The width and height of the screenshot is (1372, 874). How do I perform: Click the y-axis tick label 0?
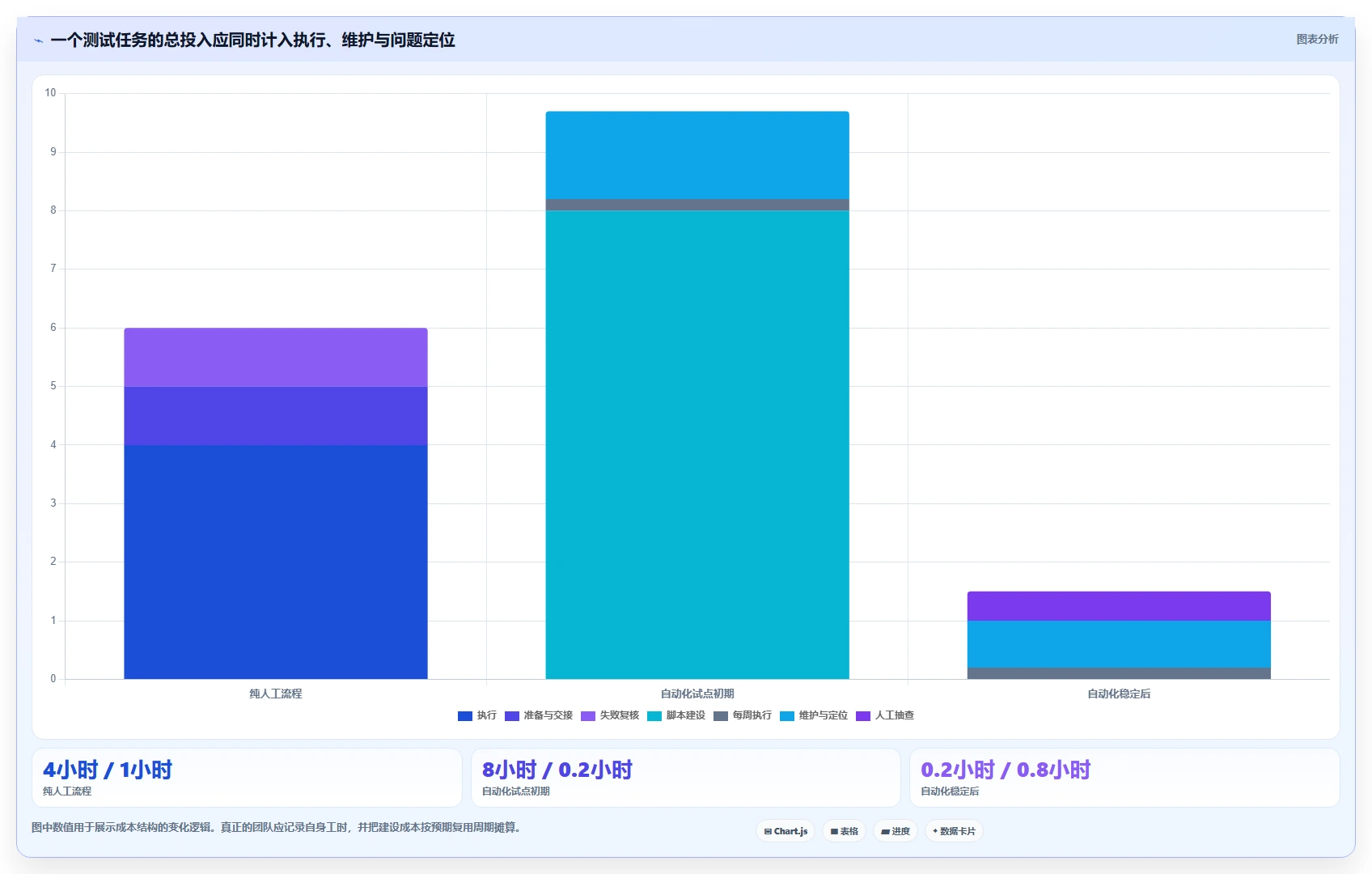click(x=53, y=679)
